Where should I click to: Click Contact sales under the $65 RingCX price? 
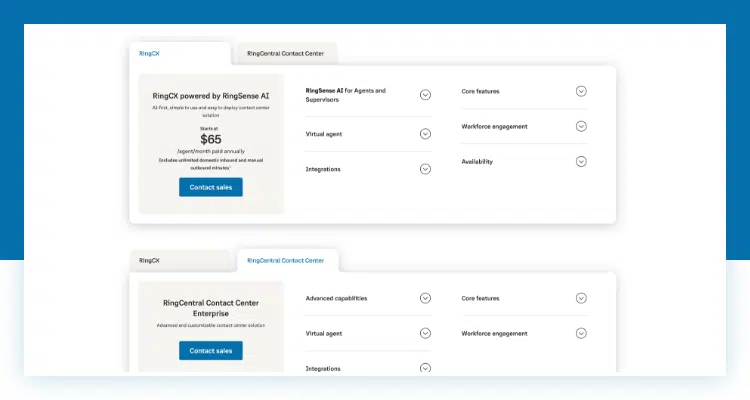coord(211,187)
